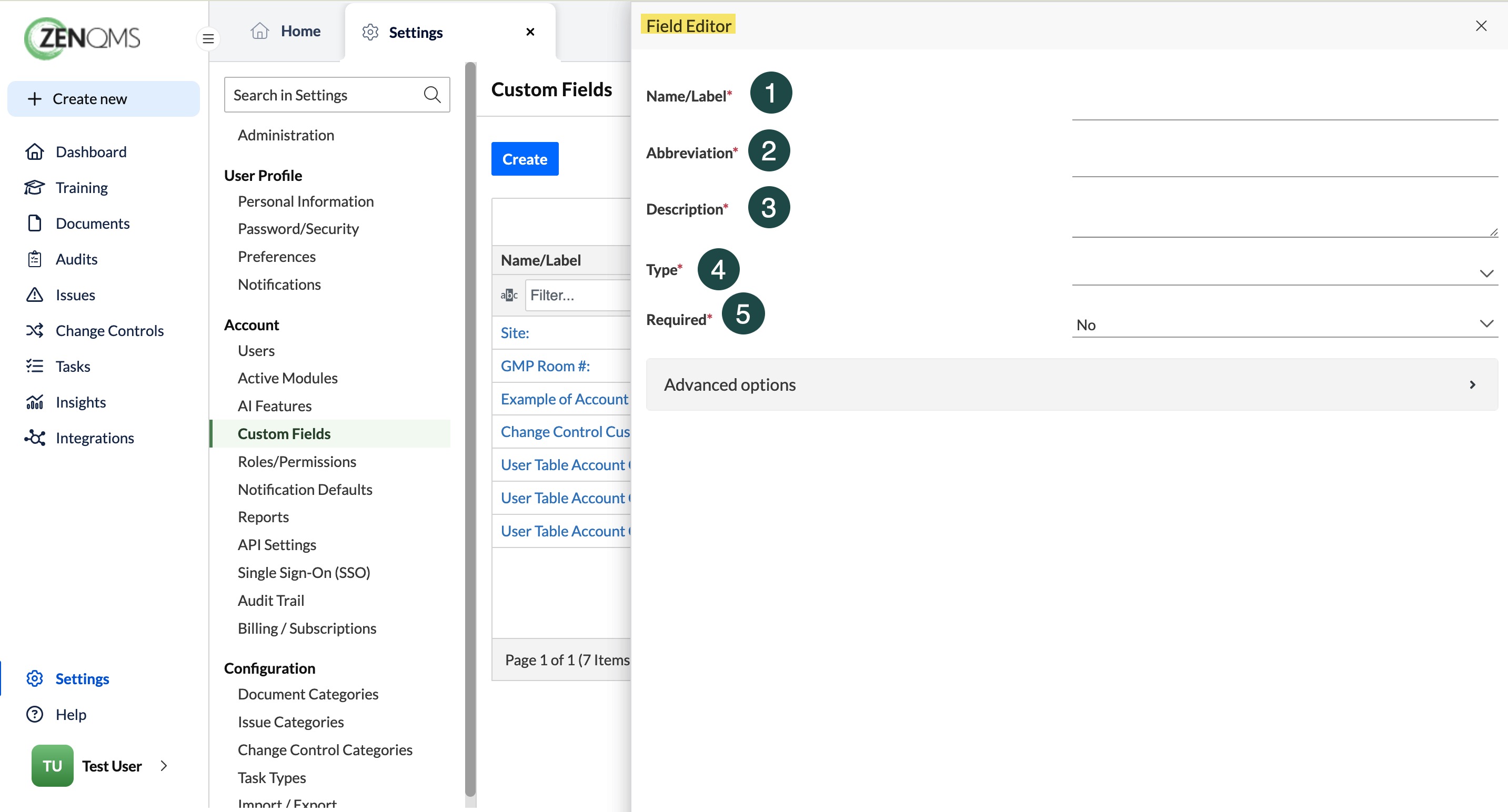Viewport: 1508px width, 812px height.
Task: Open Password/Security settings
Action: tap(298, 228)
